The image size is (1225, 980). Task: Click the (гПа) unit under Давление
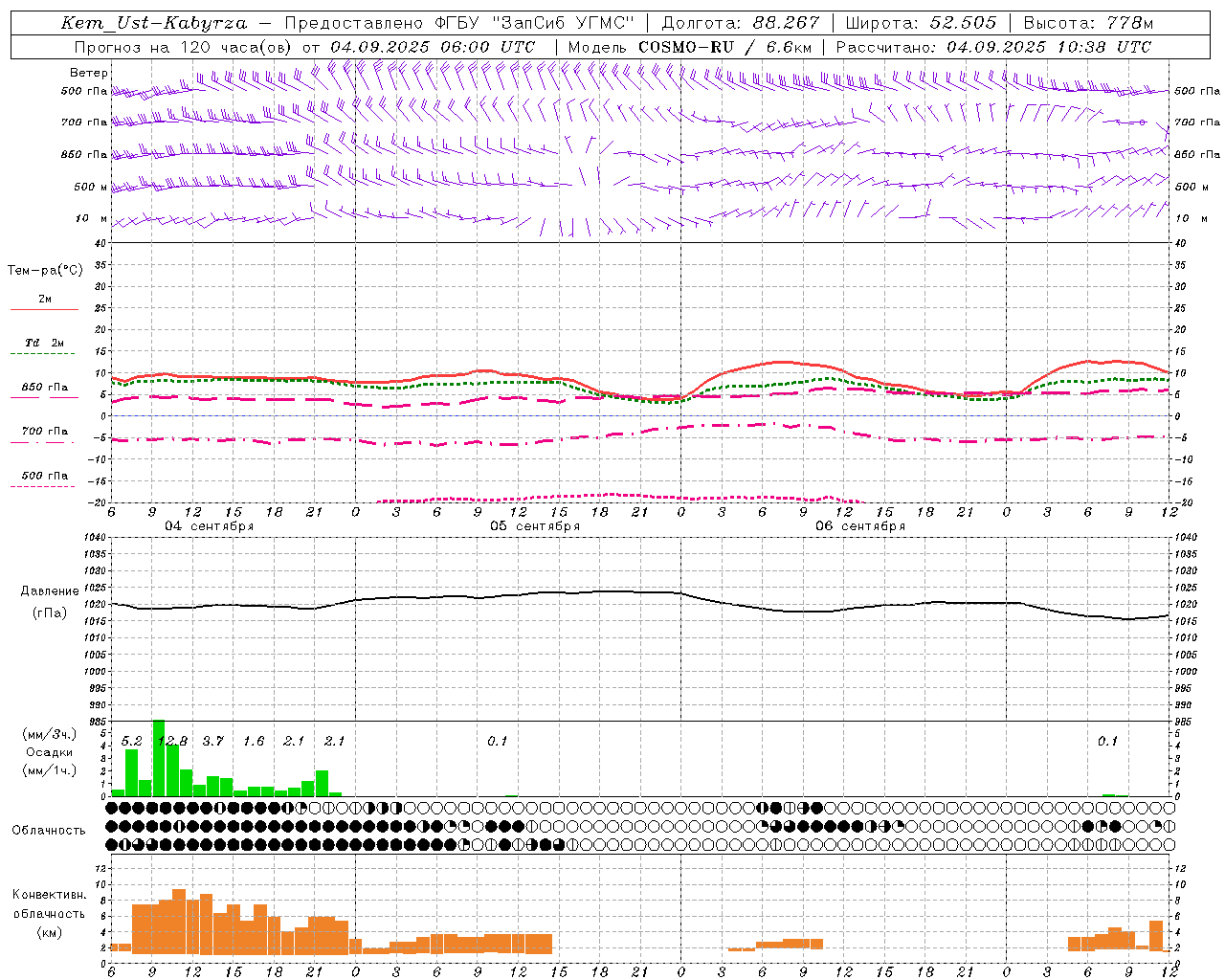pyautogui.click(x=50, y=613)
